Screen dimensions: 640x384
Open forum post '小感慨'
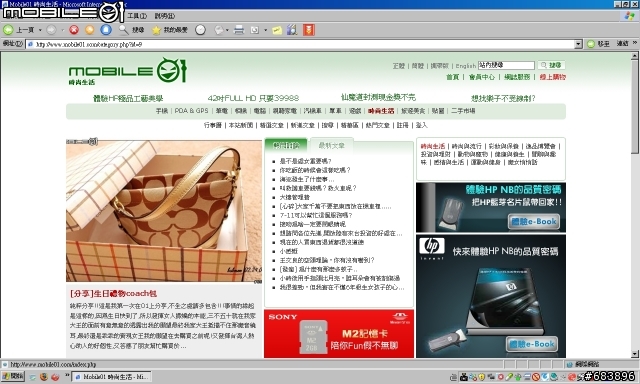click(289, 251)
